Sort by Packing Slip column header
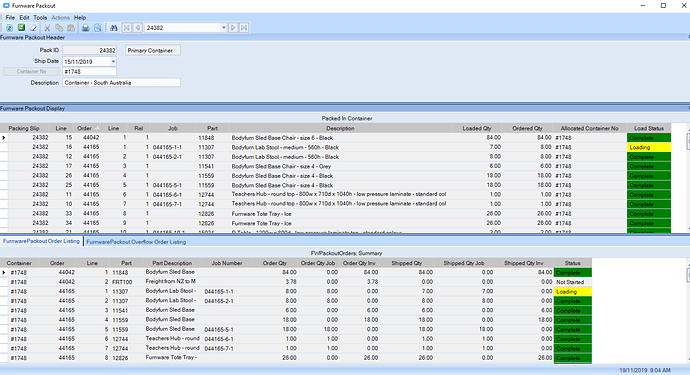Viewport: 690px width, 375px height. (x=24, y=129)
